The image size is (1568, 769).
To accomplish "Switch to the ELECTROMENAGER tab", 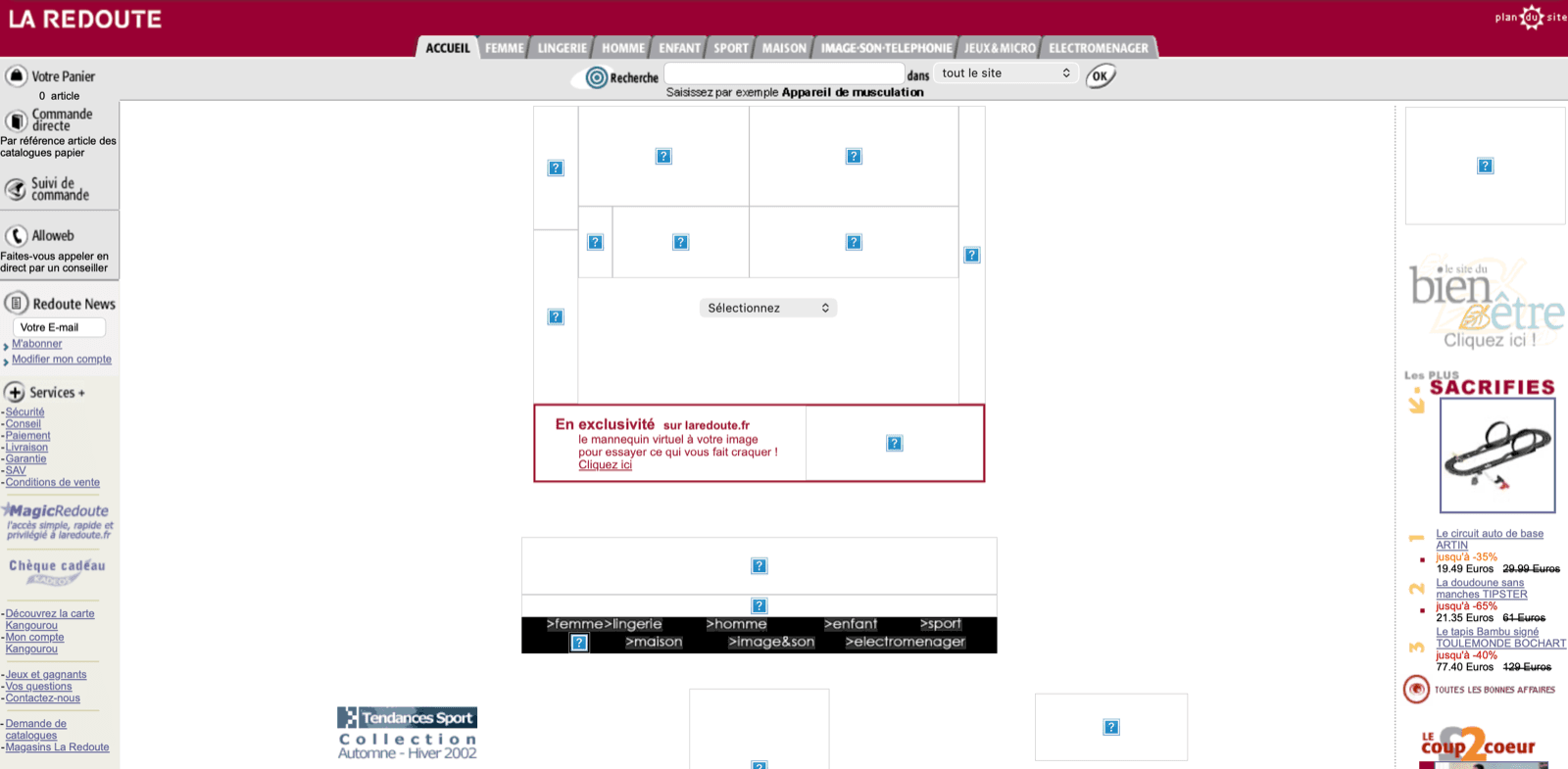I will 1099,47.
